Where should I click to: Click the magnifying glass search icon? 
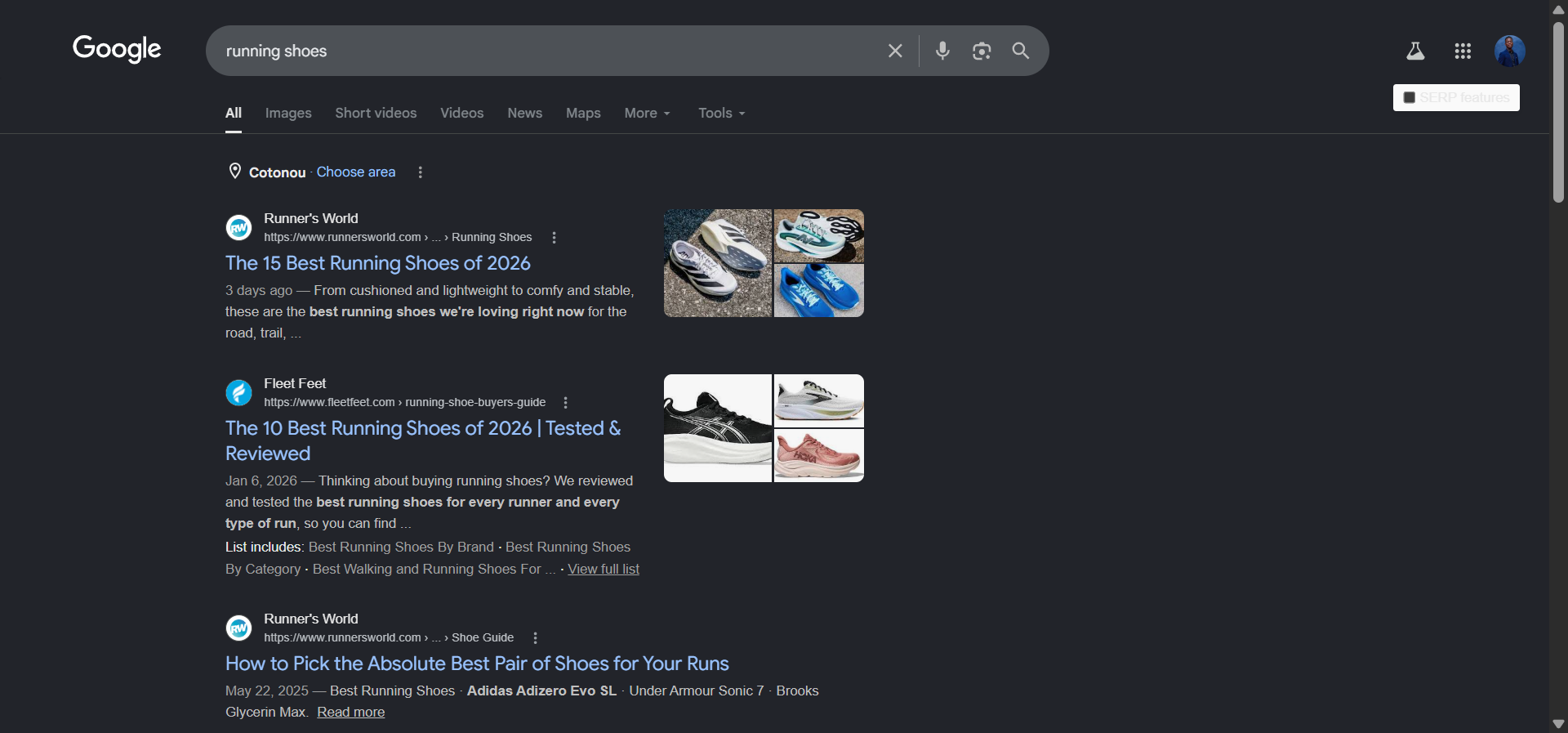pos(1021,51)
